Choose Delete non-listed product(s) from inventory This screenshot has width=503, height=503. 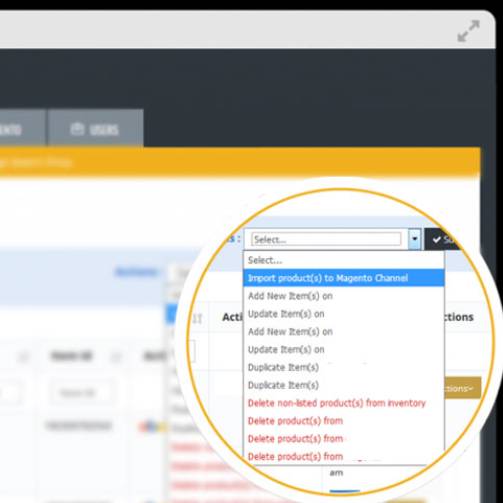344,403
